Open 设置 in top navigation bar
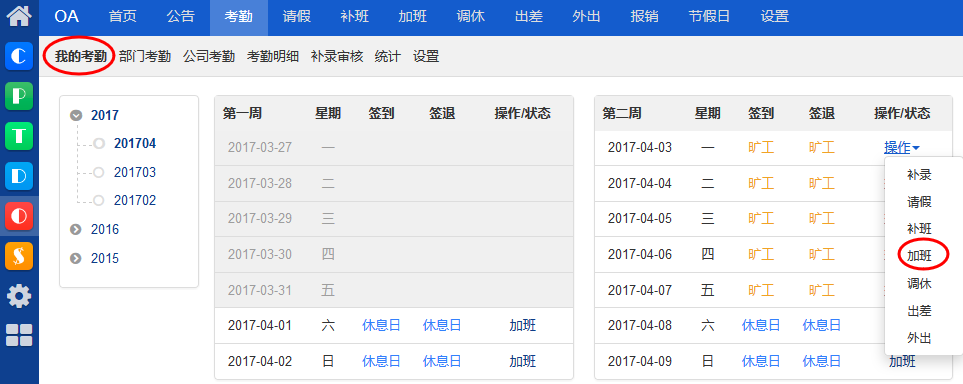Viewport: 963px width, 384px height. click(774, 17)
